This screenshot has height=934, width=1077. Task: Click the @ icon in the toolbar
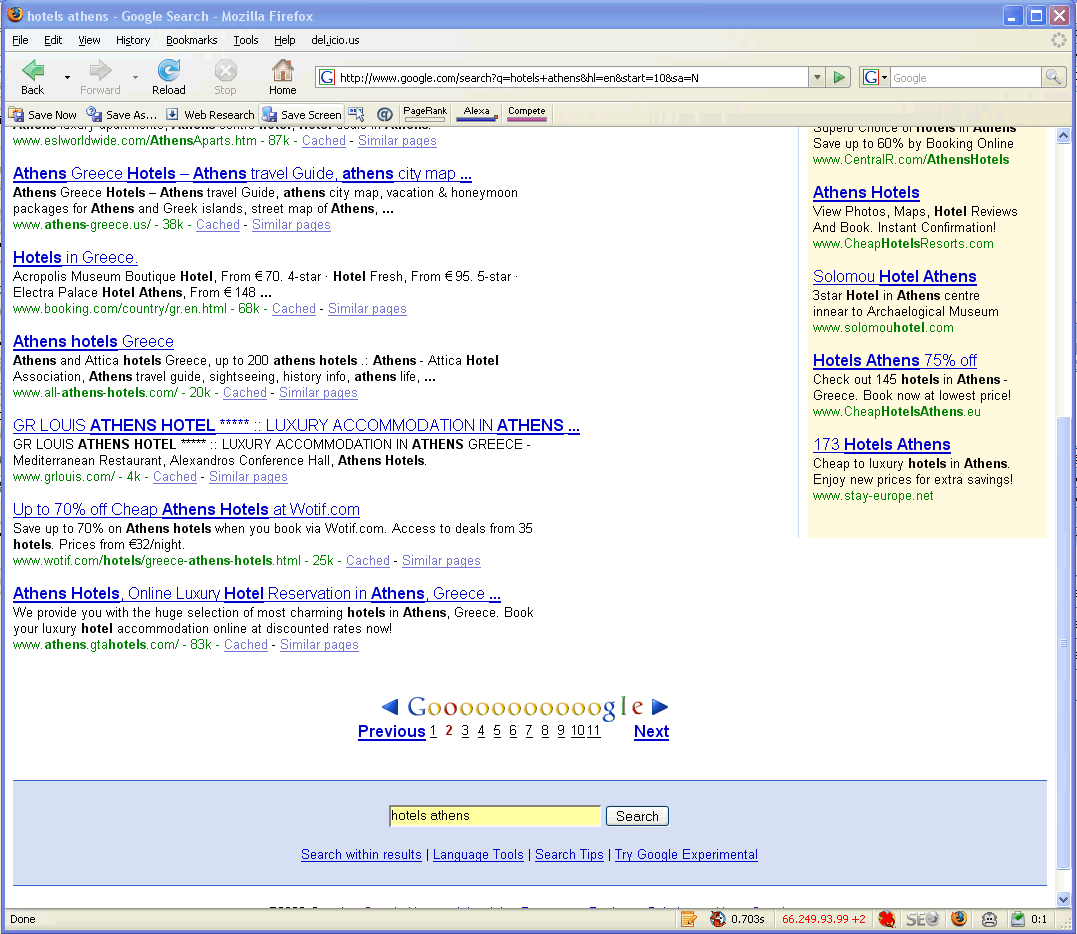coord(385,114)
